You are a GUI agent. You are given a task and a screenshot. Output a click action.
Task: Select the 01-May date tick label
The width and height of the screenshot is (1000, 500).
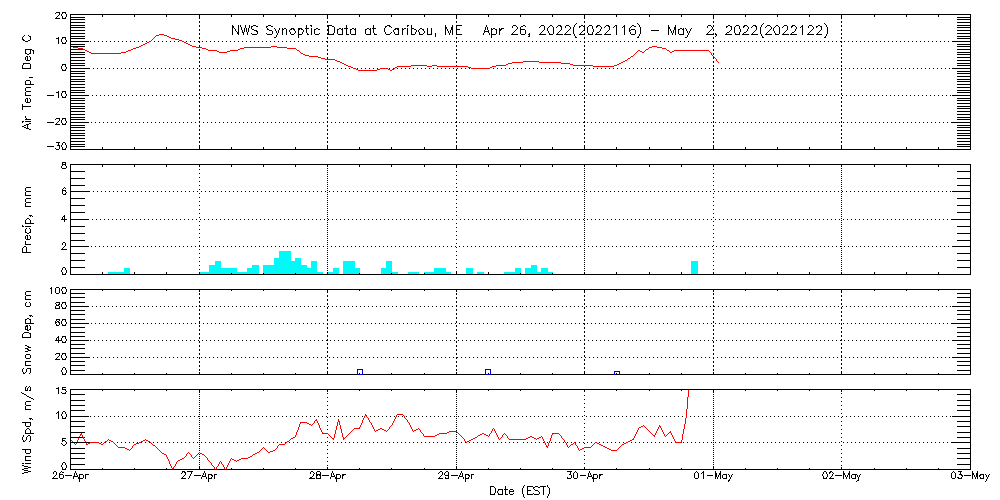click(713, 478)
